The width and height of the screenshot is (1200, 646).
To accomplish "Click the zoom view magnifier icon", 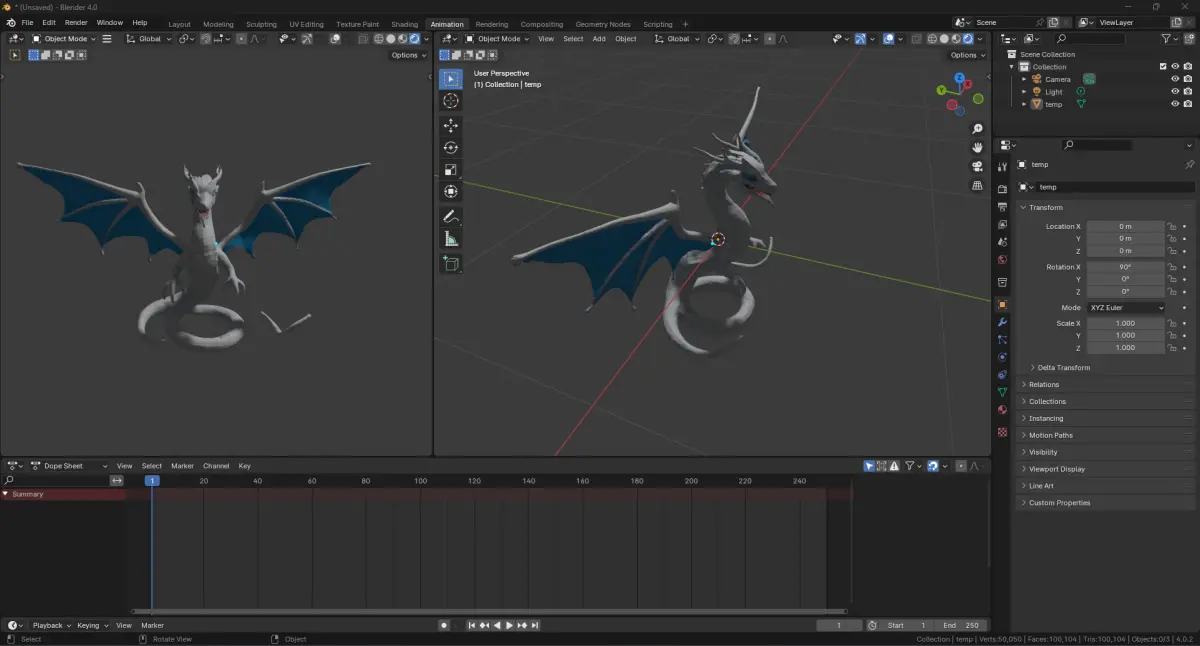I will pos(977,129).
